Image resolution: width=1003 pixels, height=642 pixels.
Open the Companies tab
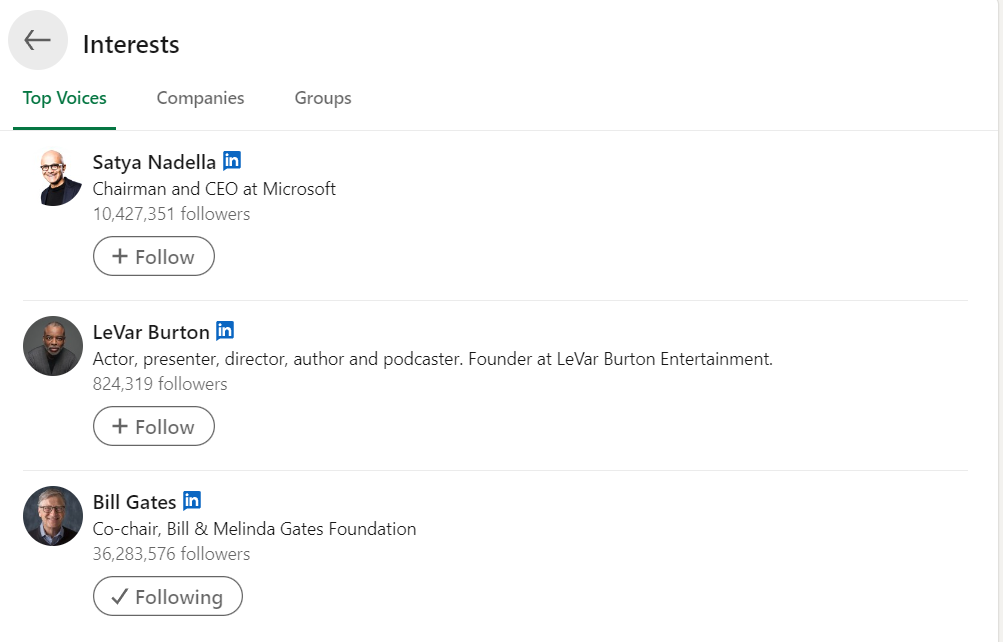click(200, 98)
